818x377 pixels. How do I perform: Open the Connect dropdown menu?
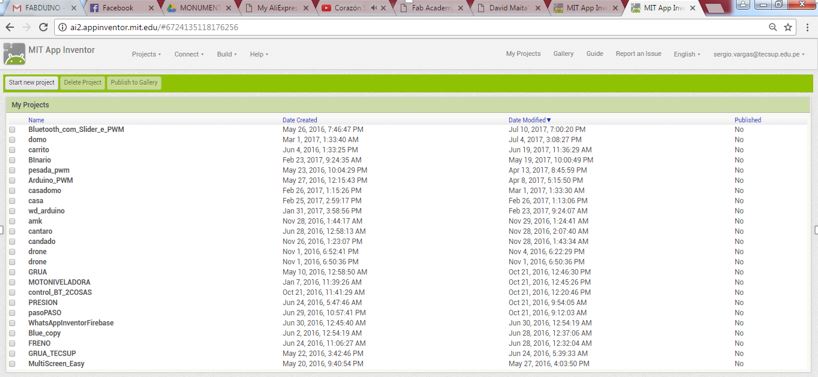pos(188,54)
